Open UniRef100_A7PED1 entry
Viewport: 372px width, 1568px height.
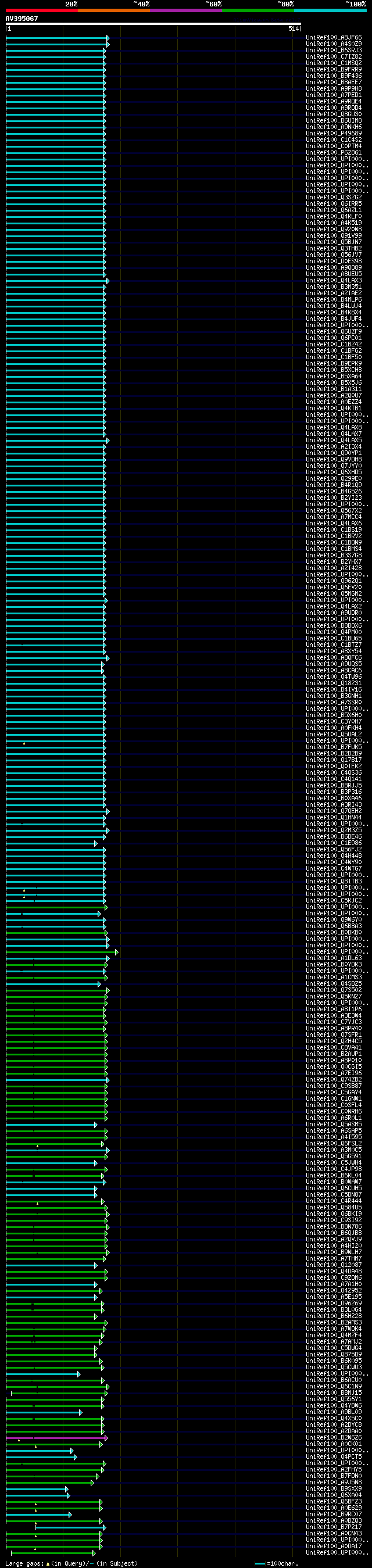pyautogui.click(x=334, y=95)
